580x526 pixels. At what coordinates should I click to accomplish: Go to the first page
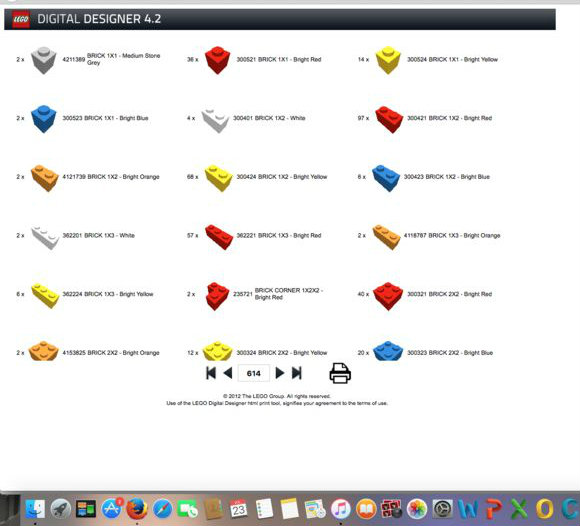pyautogui.click(x=211, y=373)
